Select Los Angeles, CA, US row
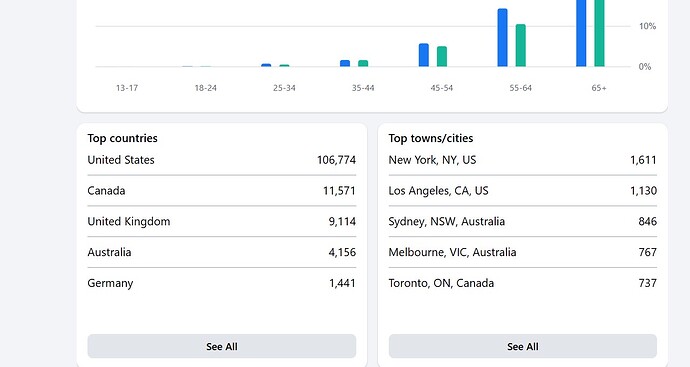690x367 pixels. (522, 191)
